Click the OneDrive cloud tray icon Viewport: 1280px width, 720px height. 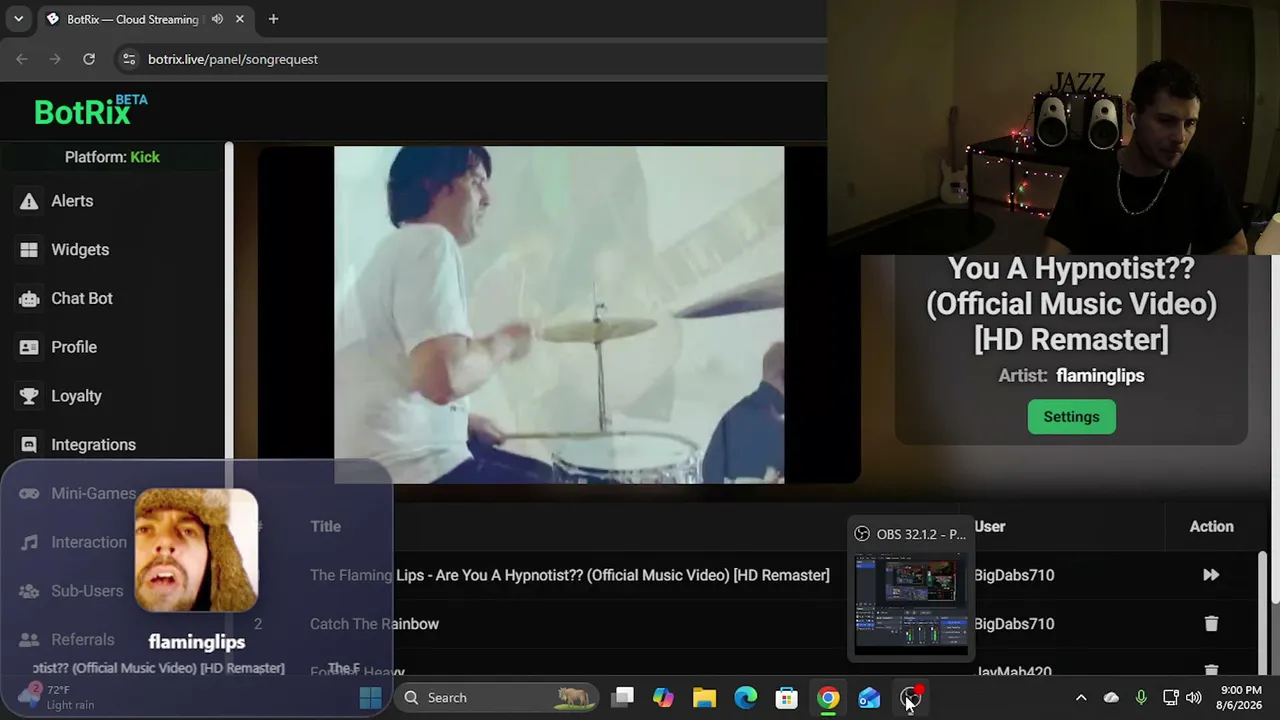point(1111,698)
